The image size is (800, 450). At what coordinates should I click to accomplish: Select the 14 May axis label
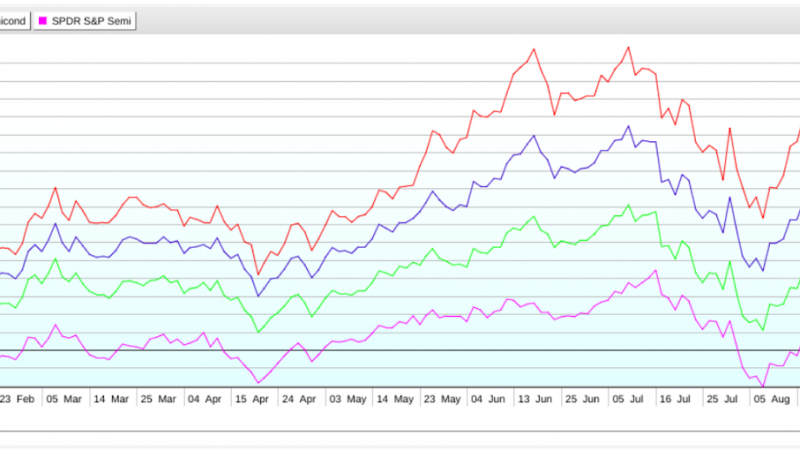pyautogui.click(x=395, y=399)
